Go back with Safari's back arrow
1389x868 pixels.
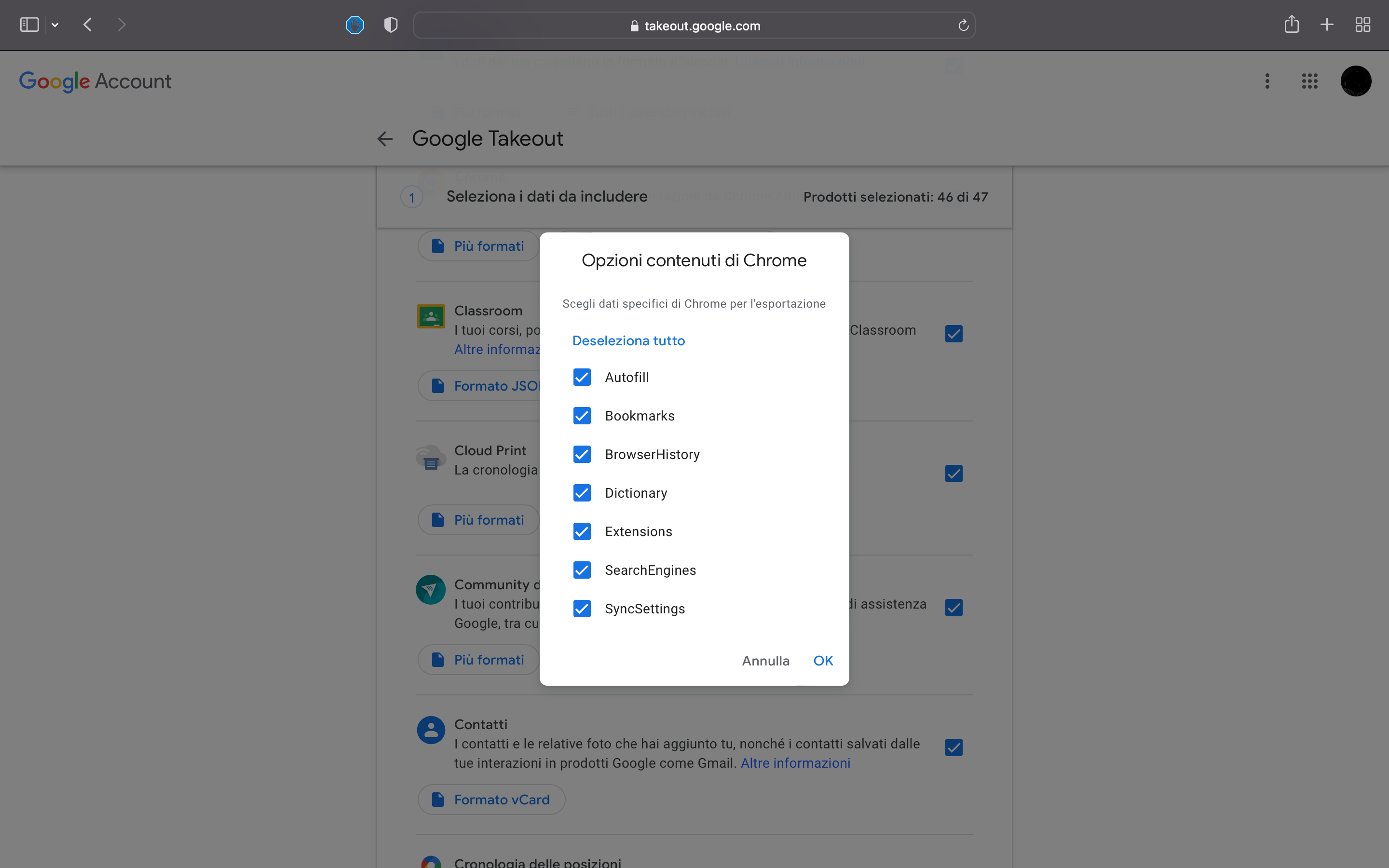pos(88,25)
